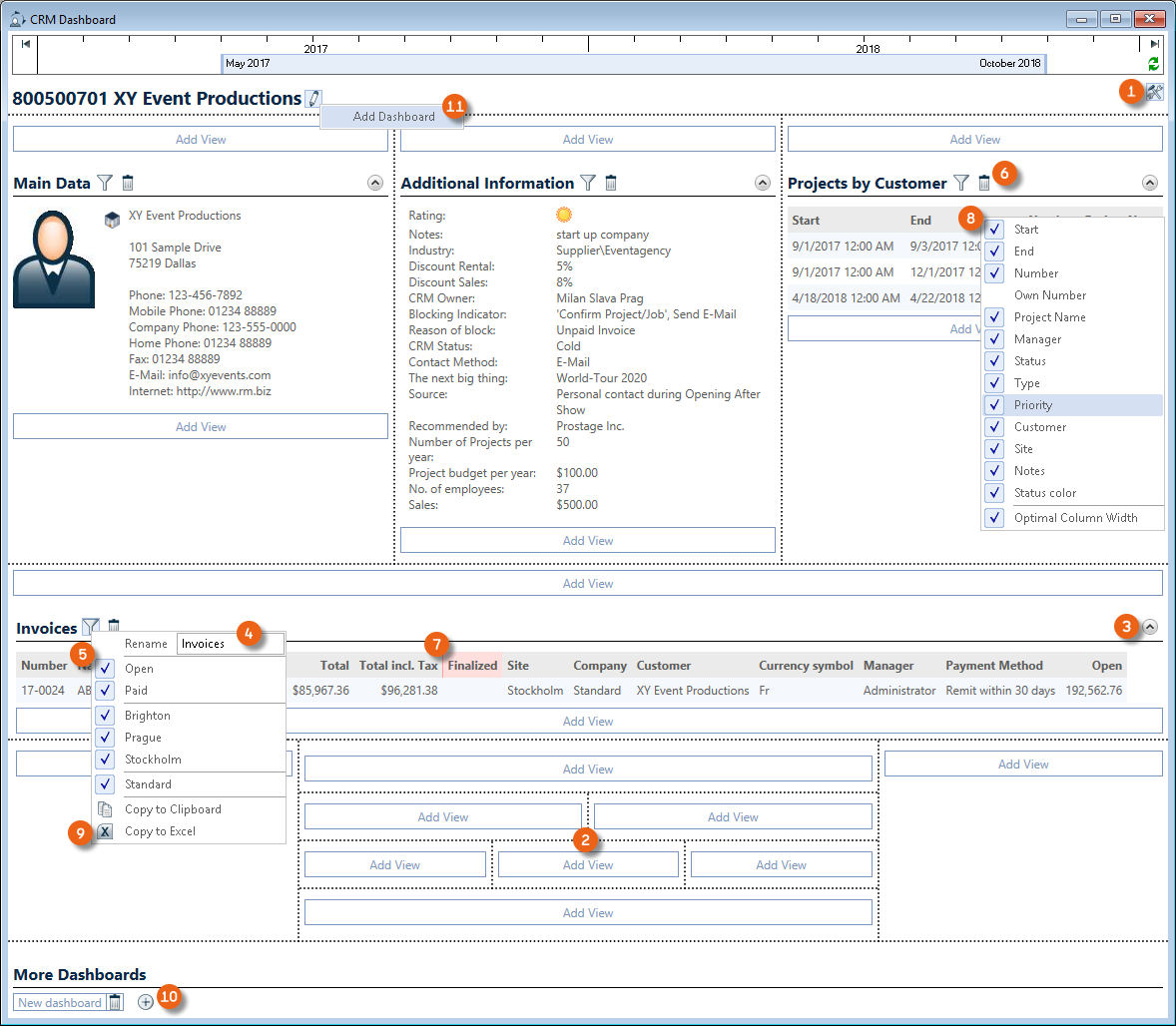Click the dashboard settings tools icon
This screenshot has width=1176, height=1026.
1155,92
